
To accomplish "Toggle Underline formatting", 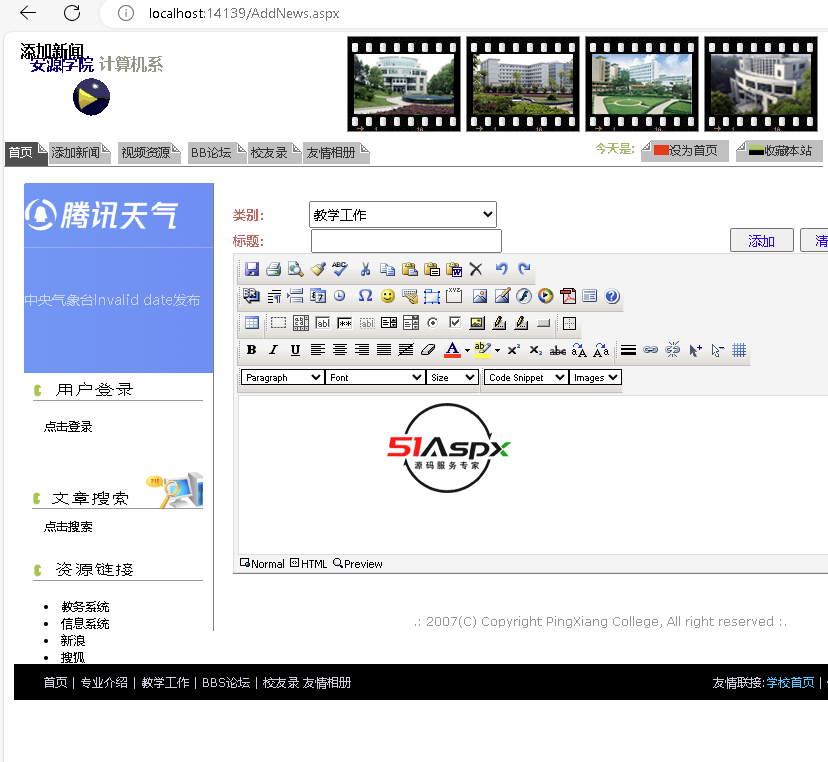I will 295,350.
